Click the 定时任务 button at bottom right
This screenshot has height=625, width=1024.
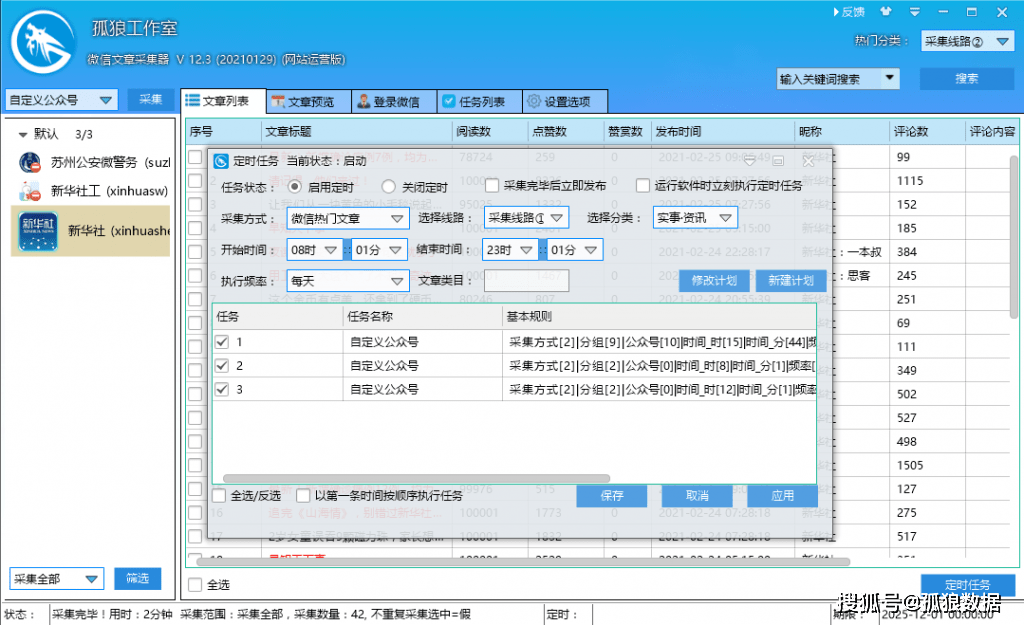point(968,584)
